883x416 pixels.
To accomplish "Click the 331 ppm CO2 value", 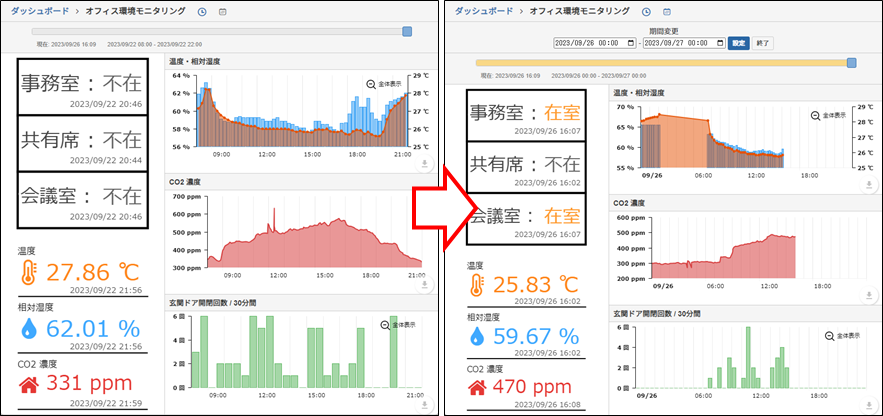I will pos(89,383).
